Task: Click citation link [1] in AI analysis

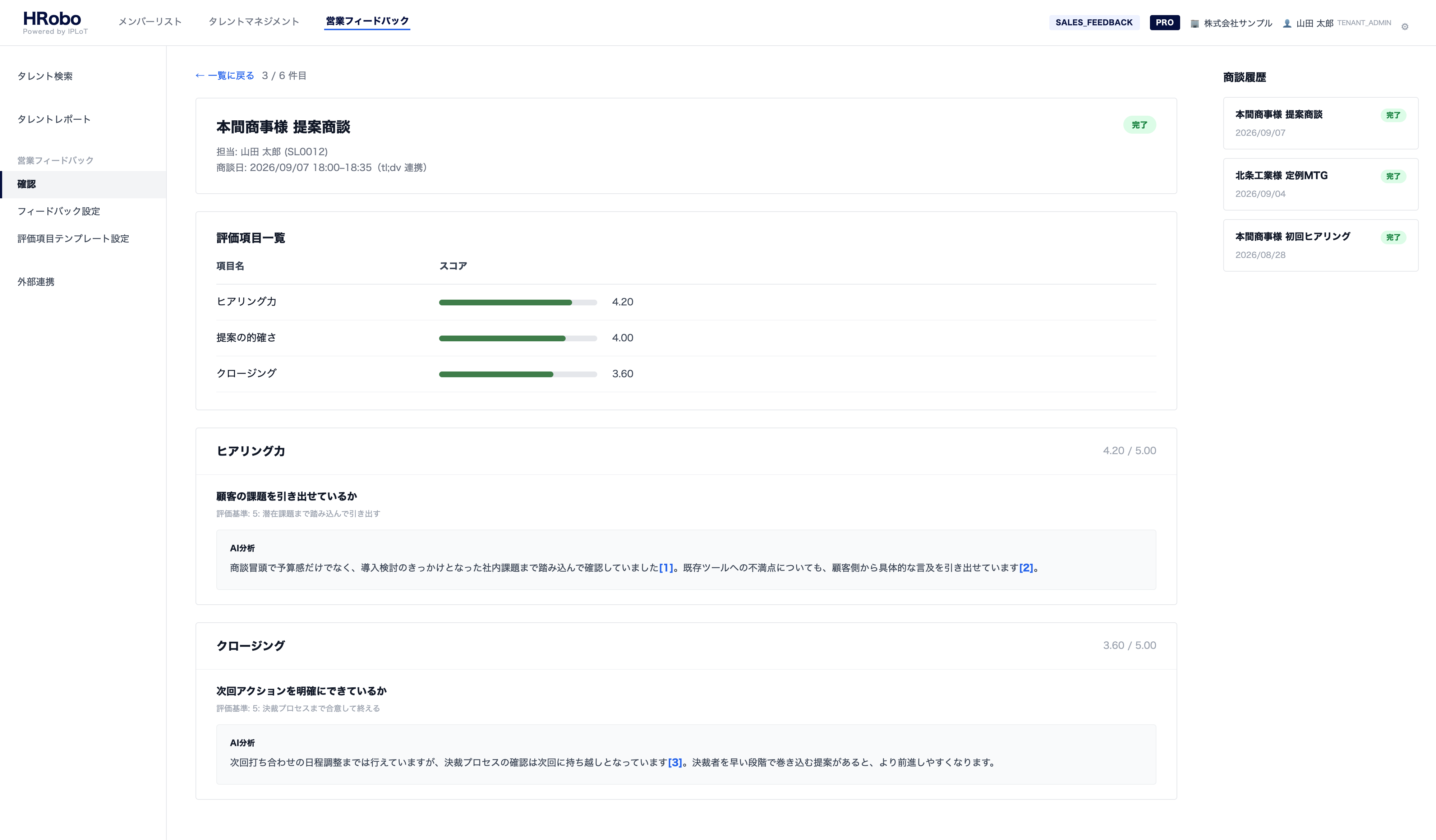Action: point(666,568)
